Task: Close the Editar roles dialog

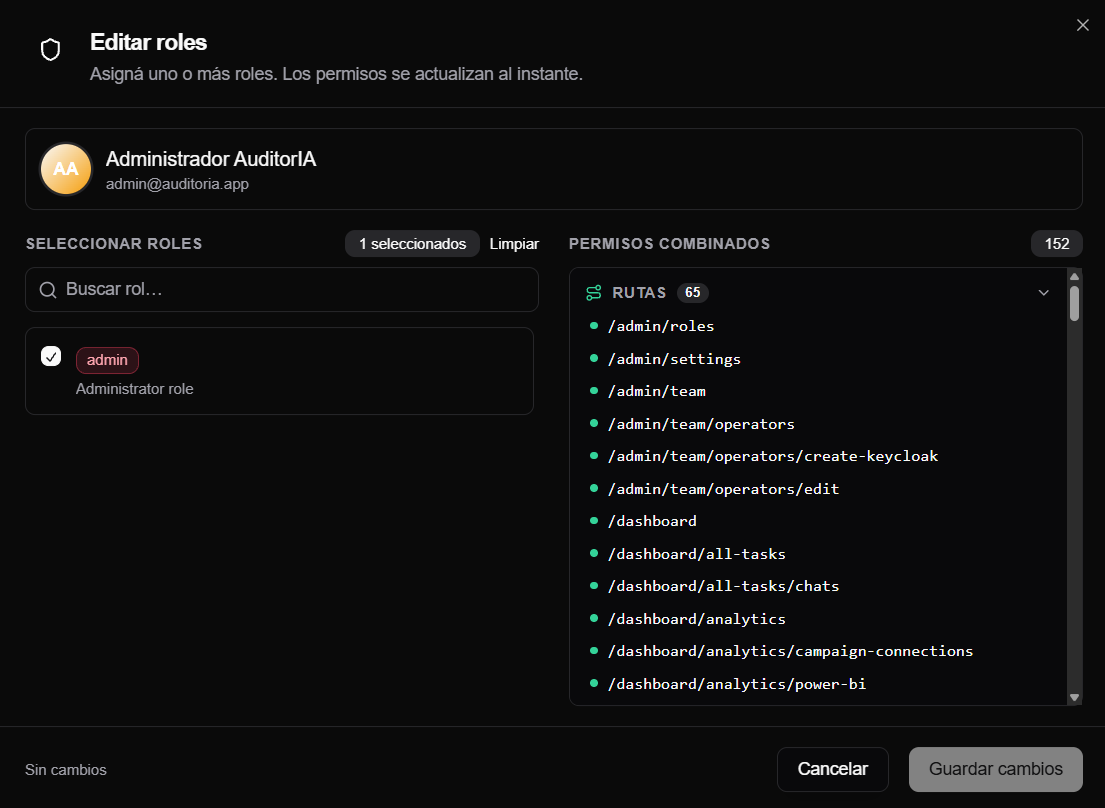Action: tap(1082, 25)
